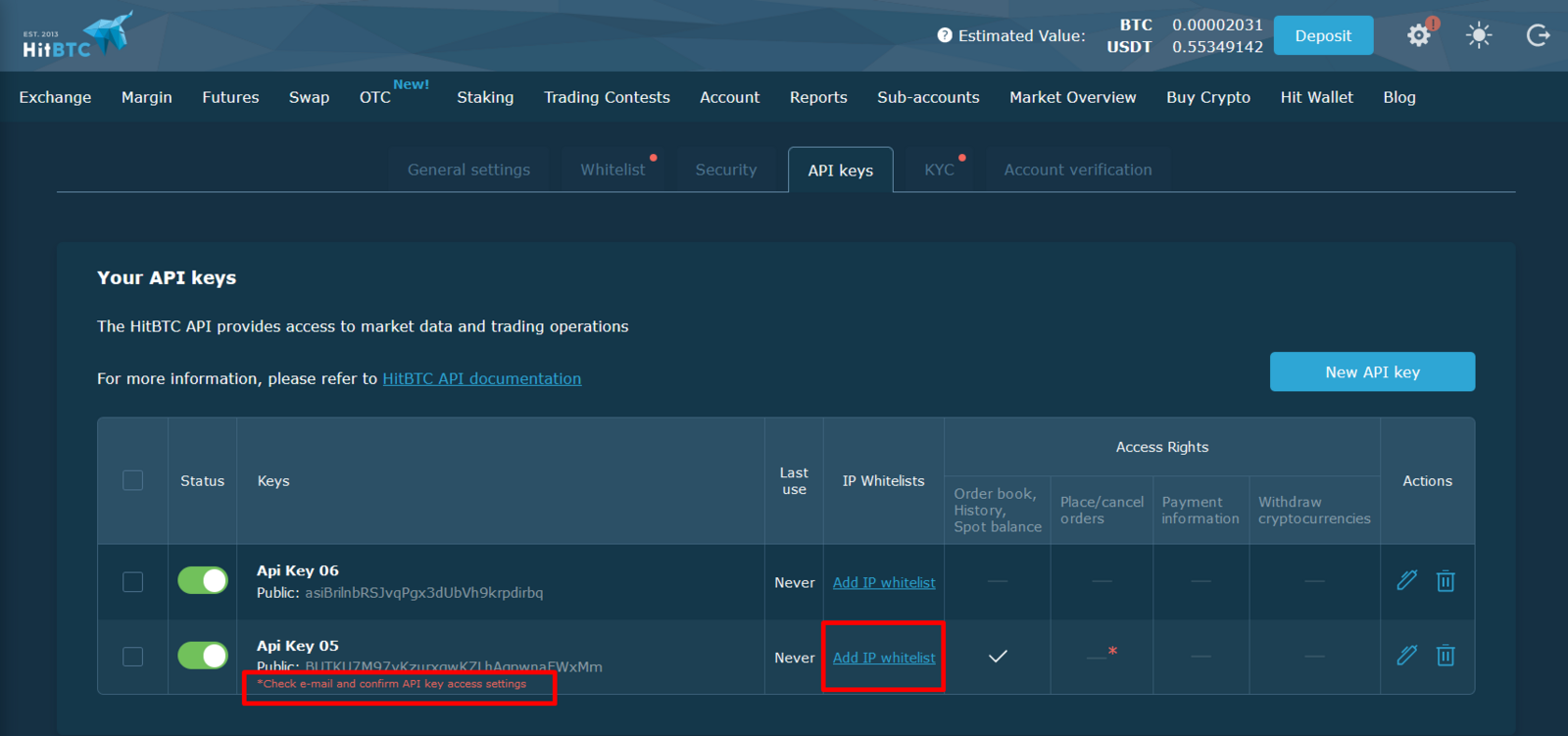Delete Api Key 05 with trash icon
1568x736 pixels.
click(1445, 655)
